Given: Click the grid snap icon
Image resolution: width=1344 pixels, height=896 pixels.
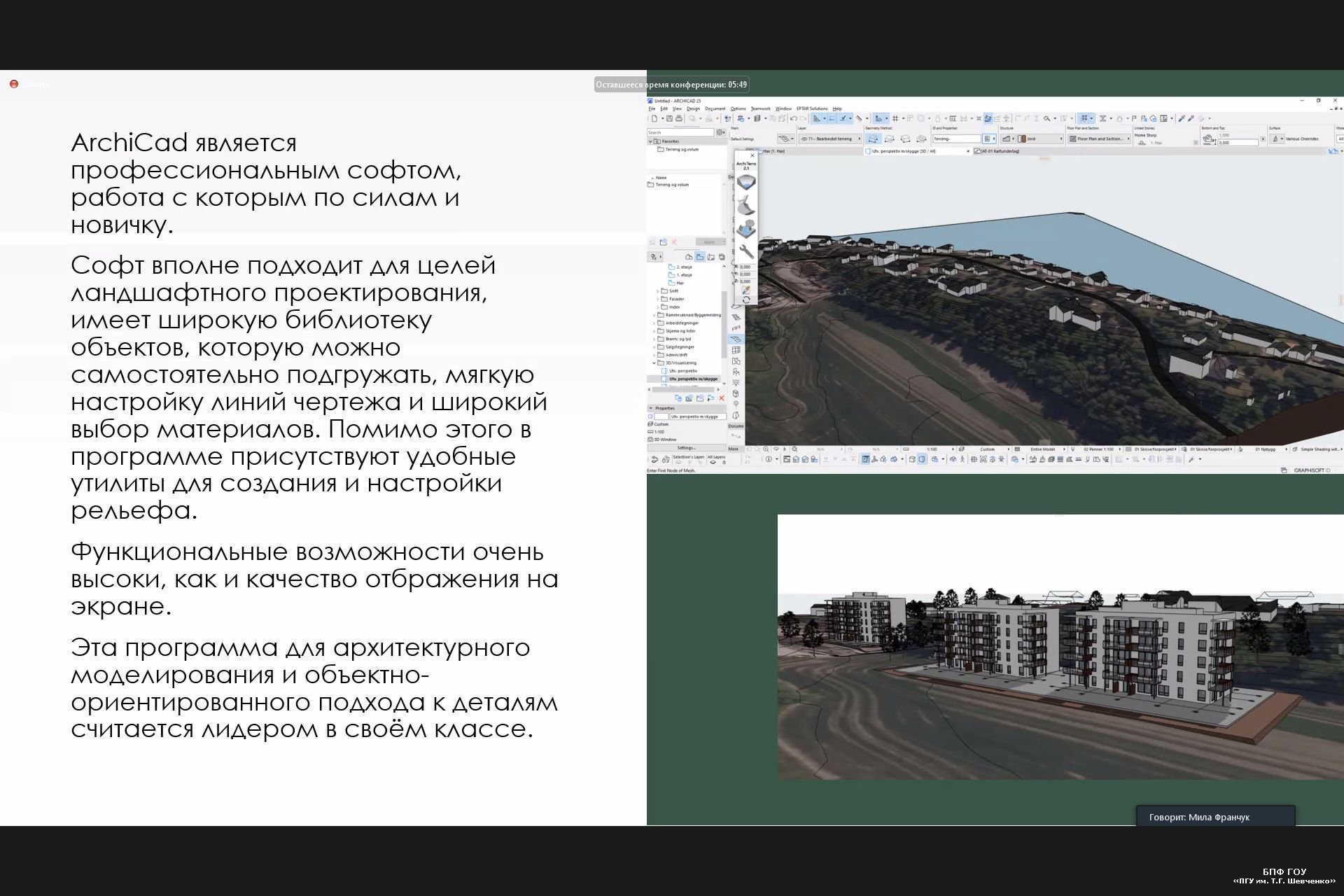Looking at the screenshot, I should (x=895, y=118).
